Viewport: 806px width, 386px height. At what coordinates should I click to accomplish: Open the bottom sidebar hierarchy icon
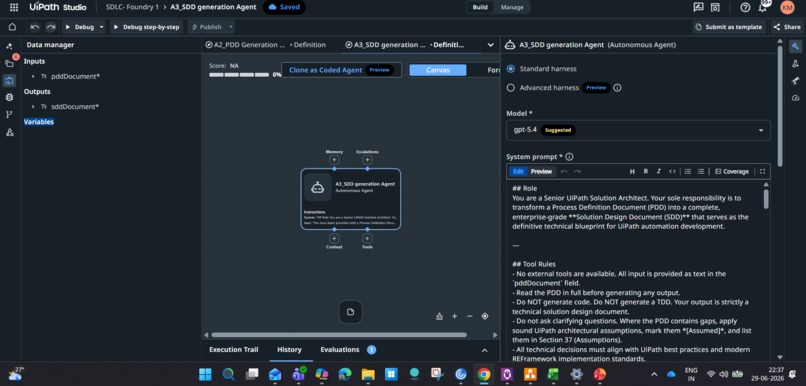9,132
